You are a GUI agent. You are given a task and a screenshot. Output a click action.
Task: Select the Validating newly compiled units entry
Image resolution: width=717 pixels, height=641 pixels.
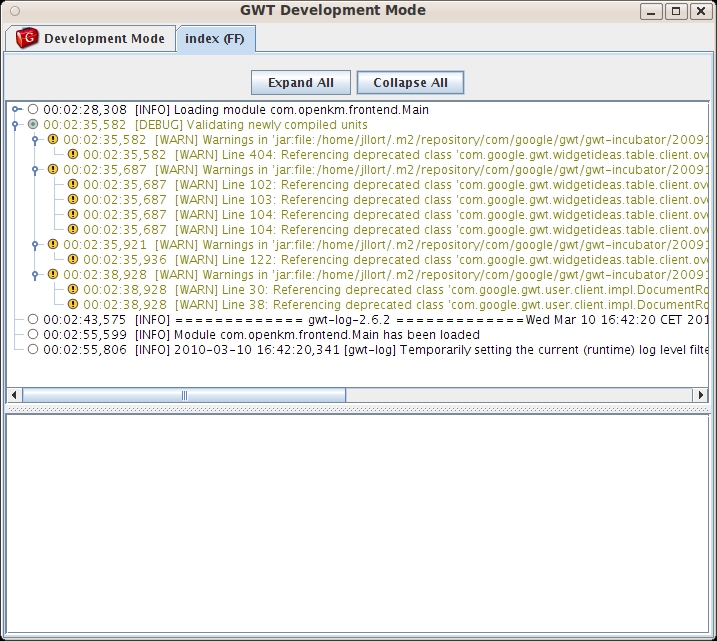(205, 125)
